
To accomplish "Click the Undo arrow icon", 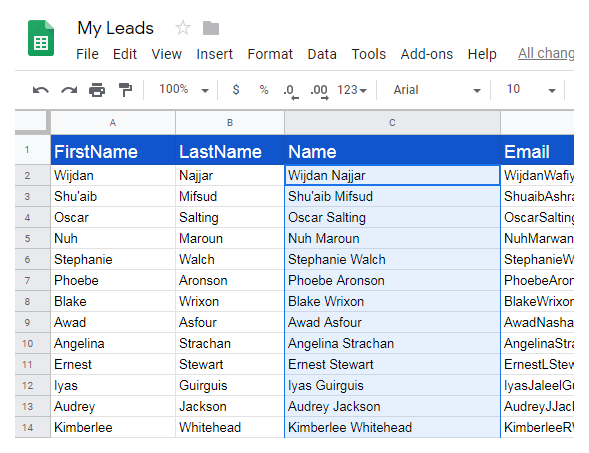I will [x=41, y=90].
